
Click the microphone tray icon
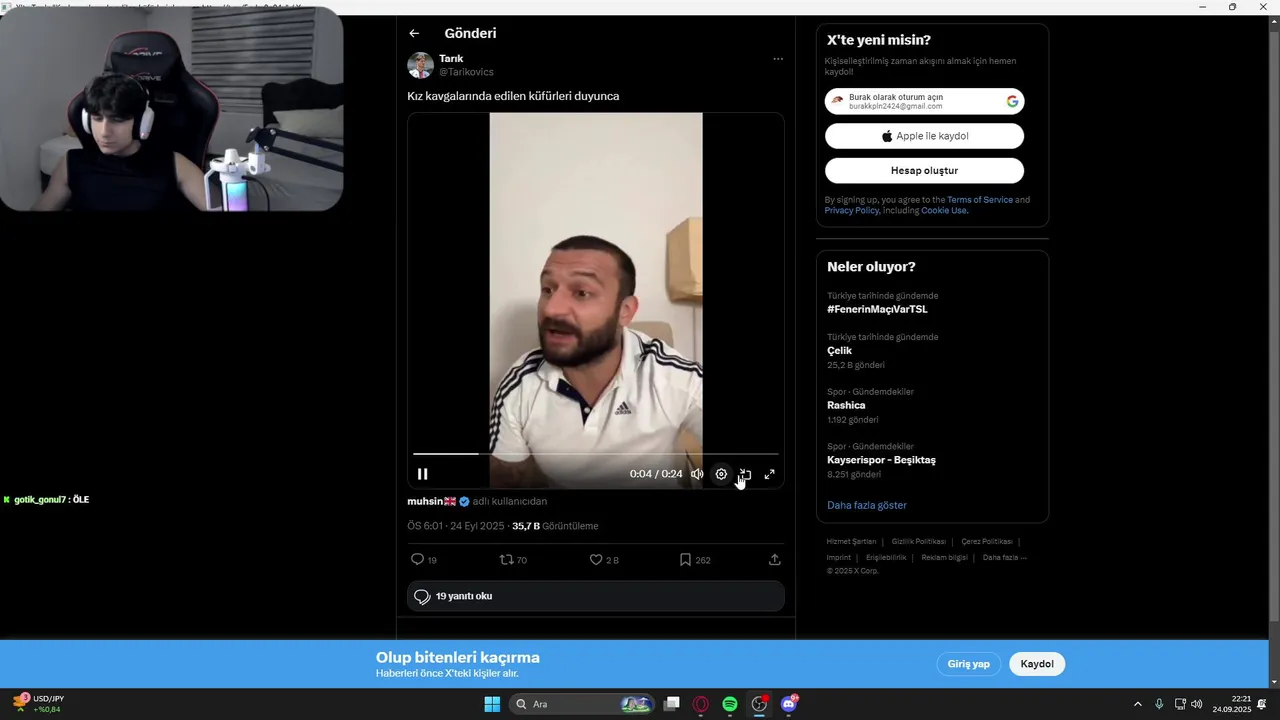1159,704
